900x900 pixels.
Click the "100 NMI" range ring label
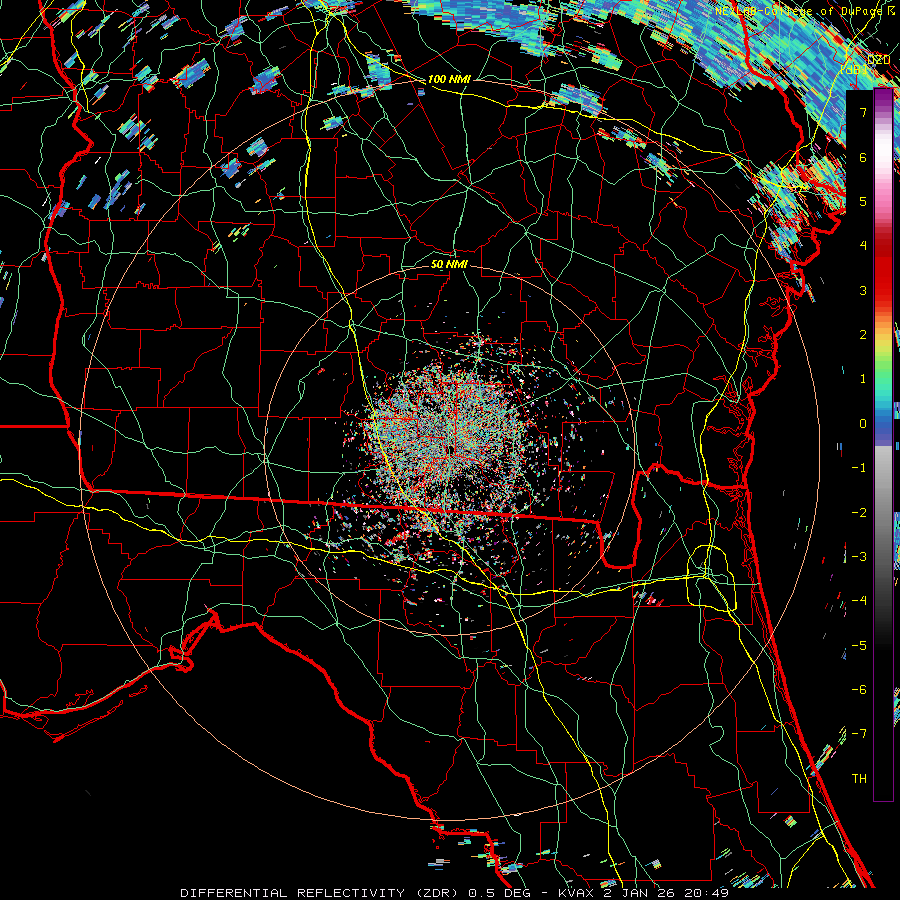(x=449, y=79)
